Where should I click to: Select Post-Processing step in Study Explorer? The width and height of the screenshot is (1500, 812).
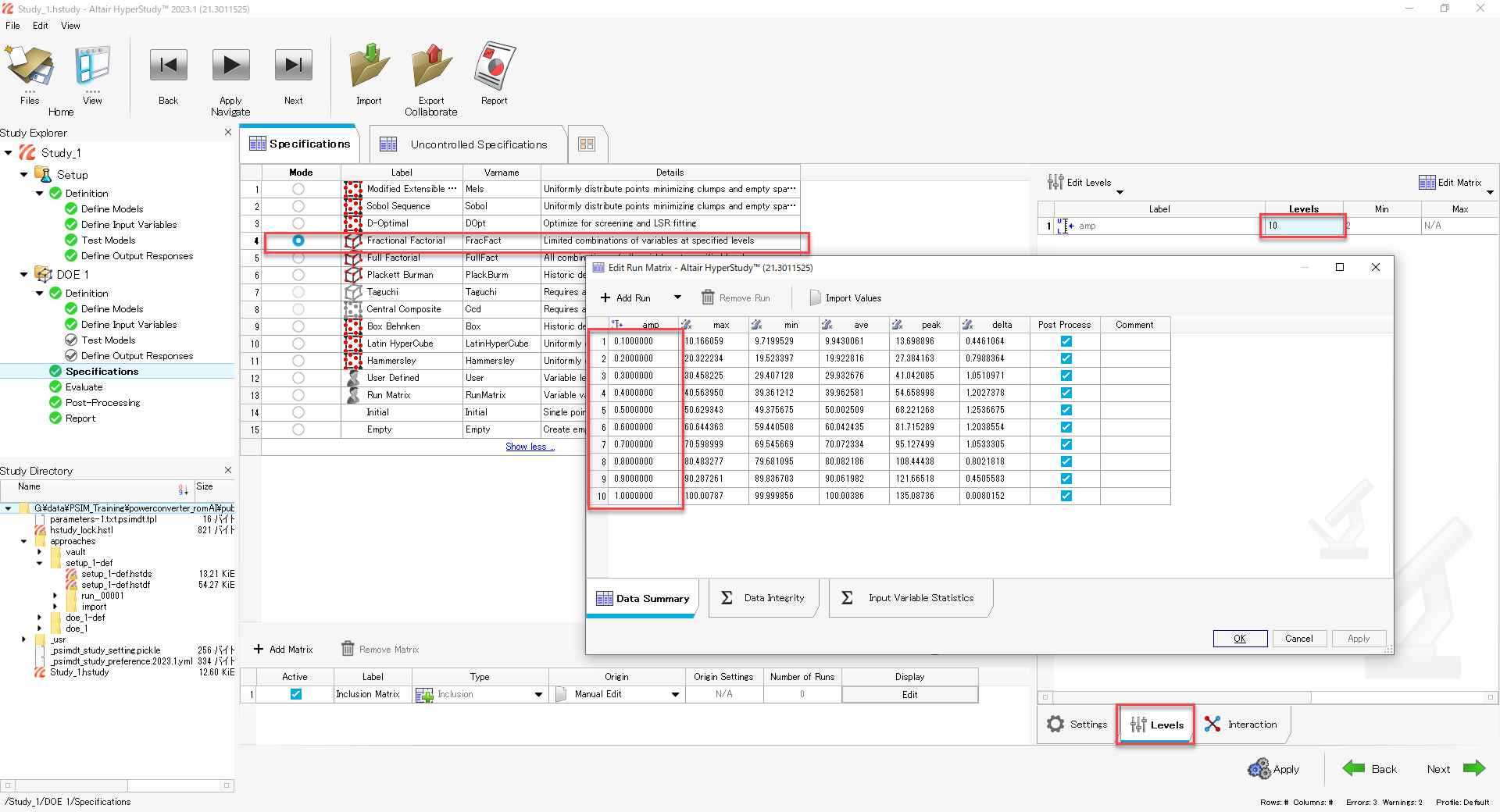tap(102, 402)
